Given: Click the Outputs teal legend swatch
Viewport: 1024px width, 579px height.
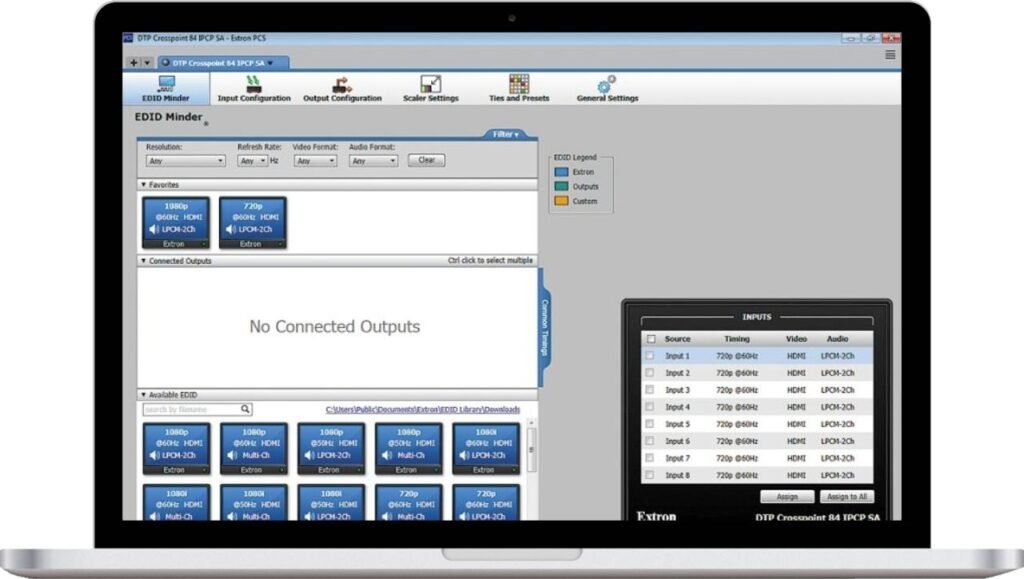Looking at the screenshot, I should pyautogui.click(x=561, y=186).
